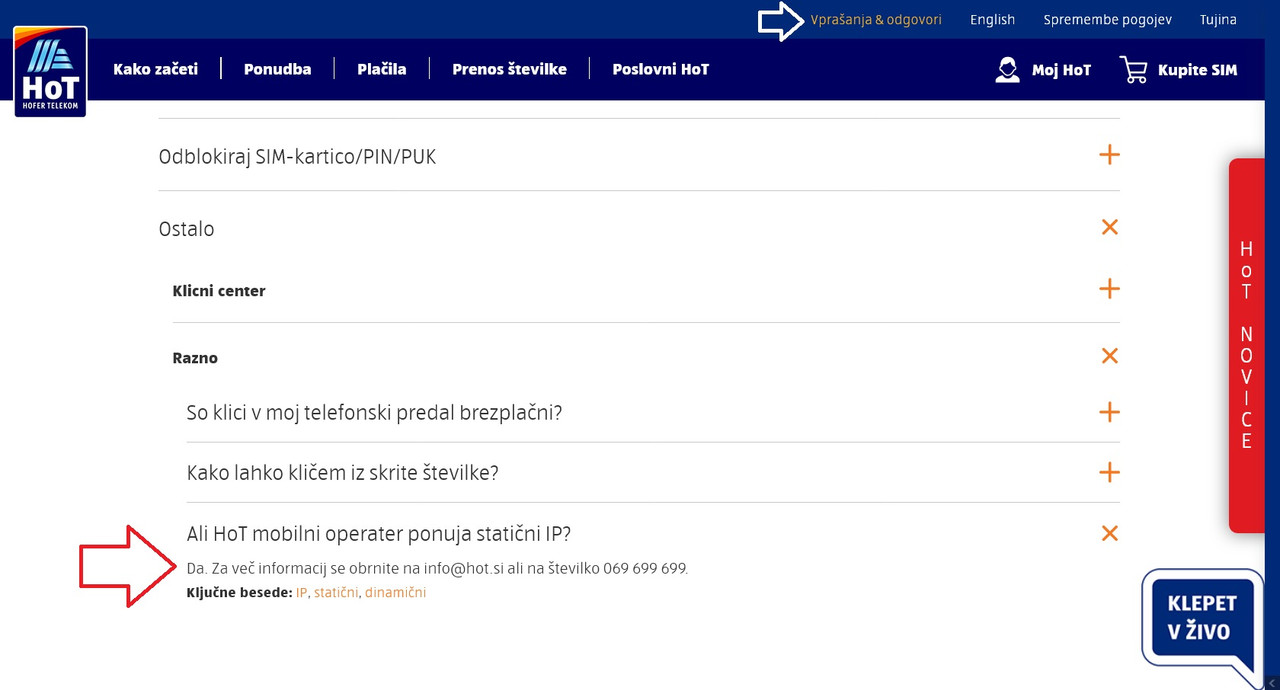Collapse statični IP question X icon

pos(1109,533)
